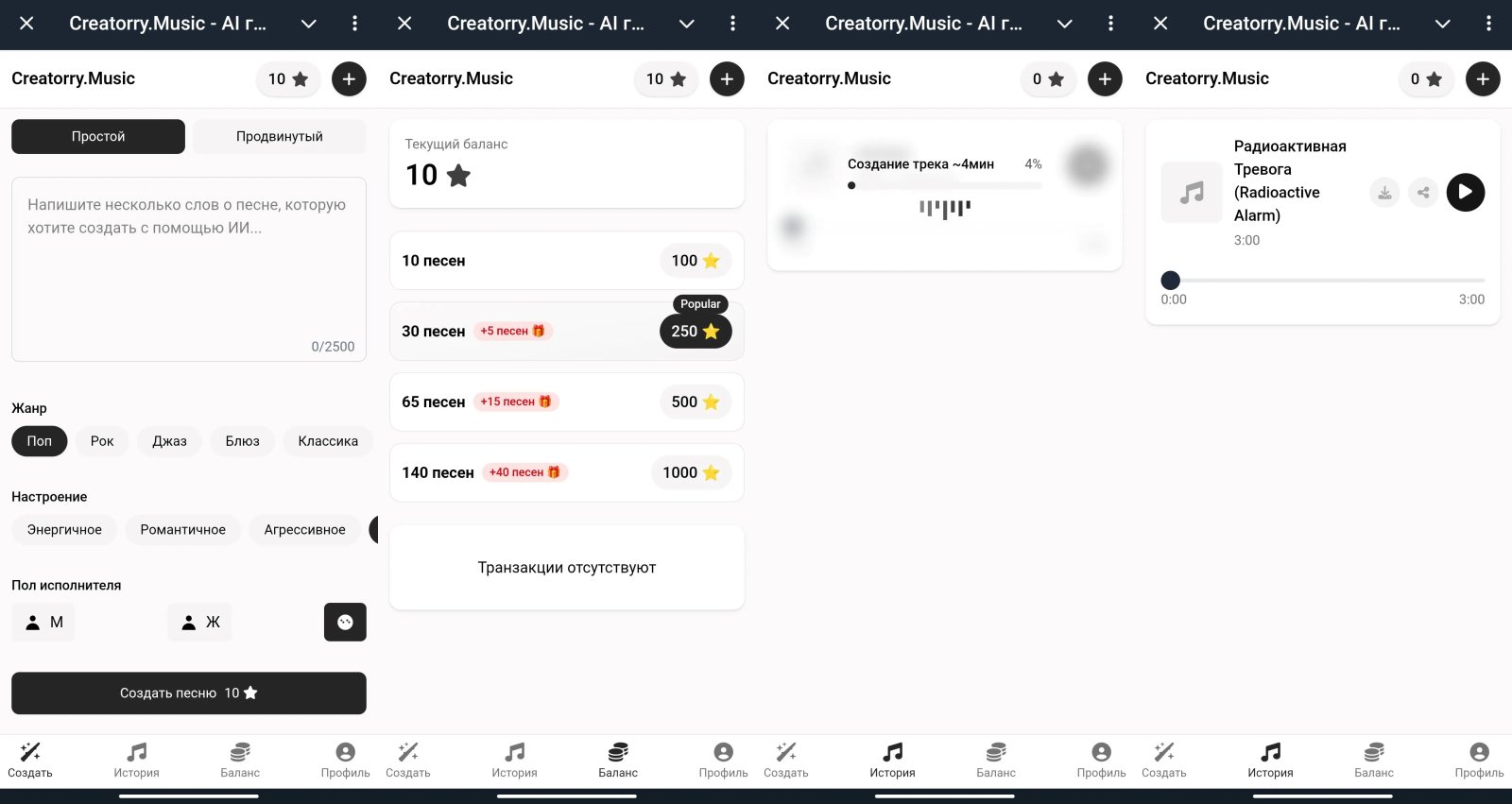Image resolution: width=1512 pixels, height=804 pixels.
Task: Share the Радиоактивная Тревога track
Action: (1423, 193)
